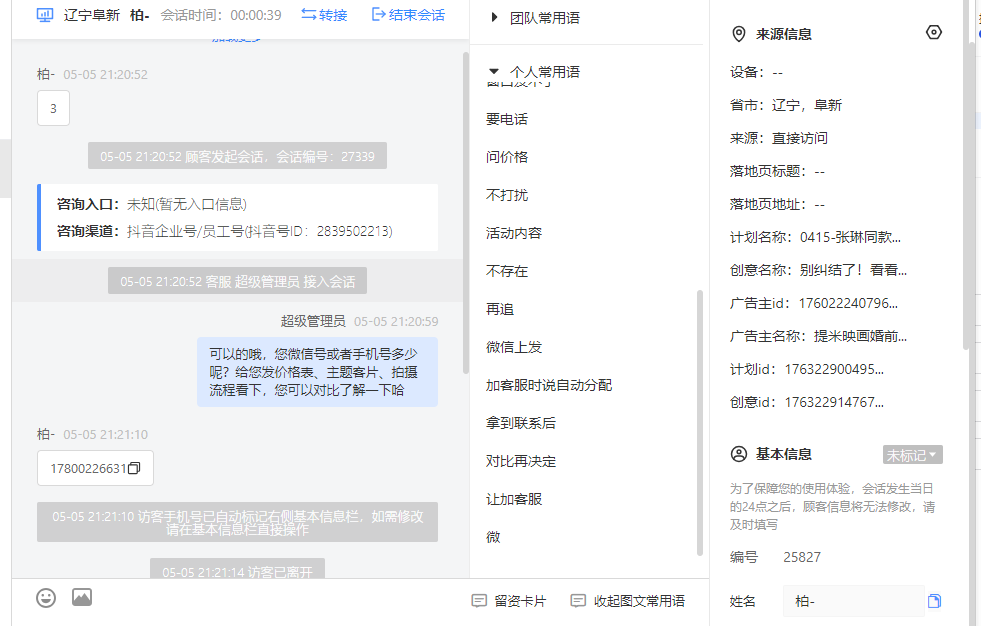
Task: Select the 不打扰 quick phrase
Action: [507, 195]
